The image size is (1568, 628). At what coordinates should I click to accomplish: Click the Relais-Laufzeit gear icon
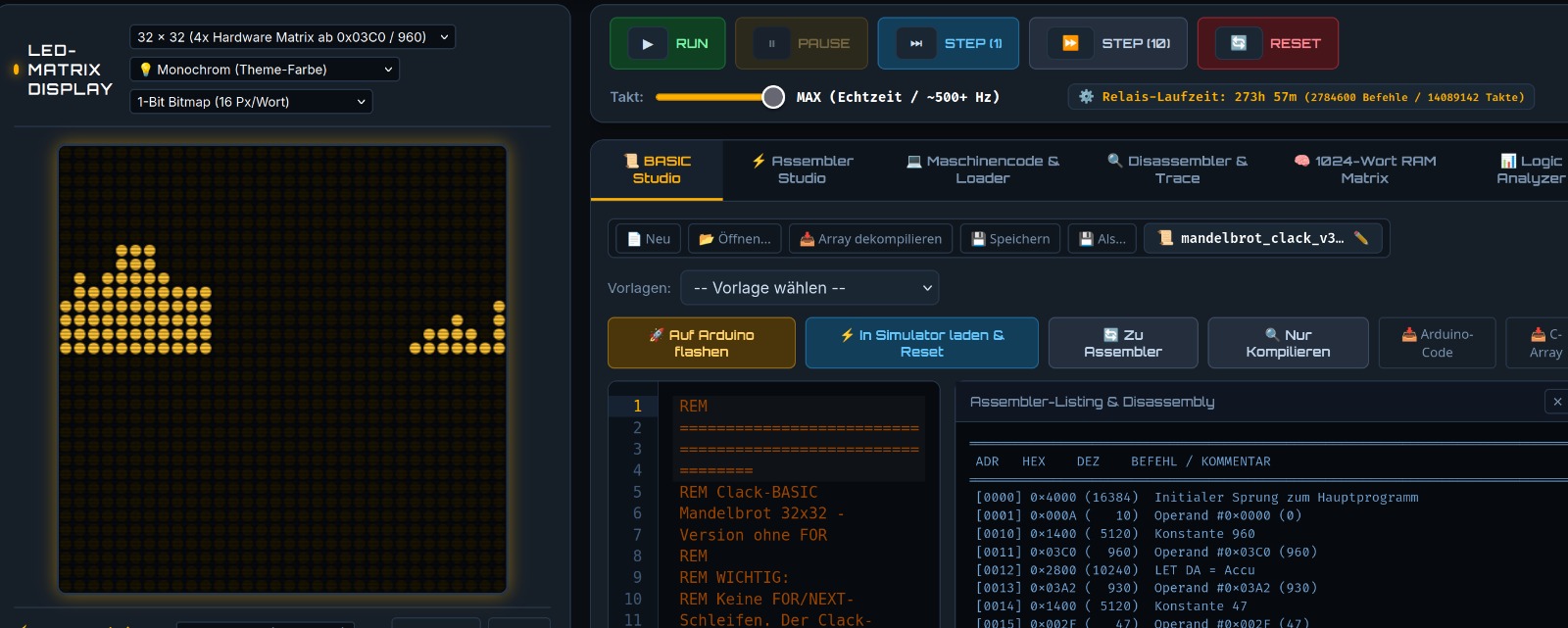pyautogui.click(x=1086, y=97)
